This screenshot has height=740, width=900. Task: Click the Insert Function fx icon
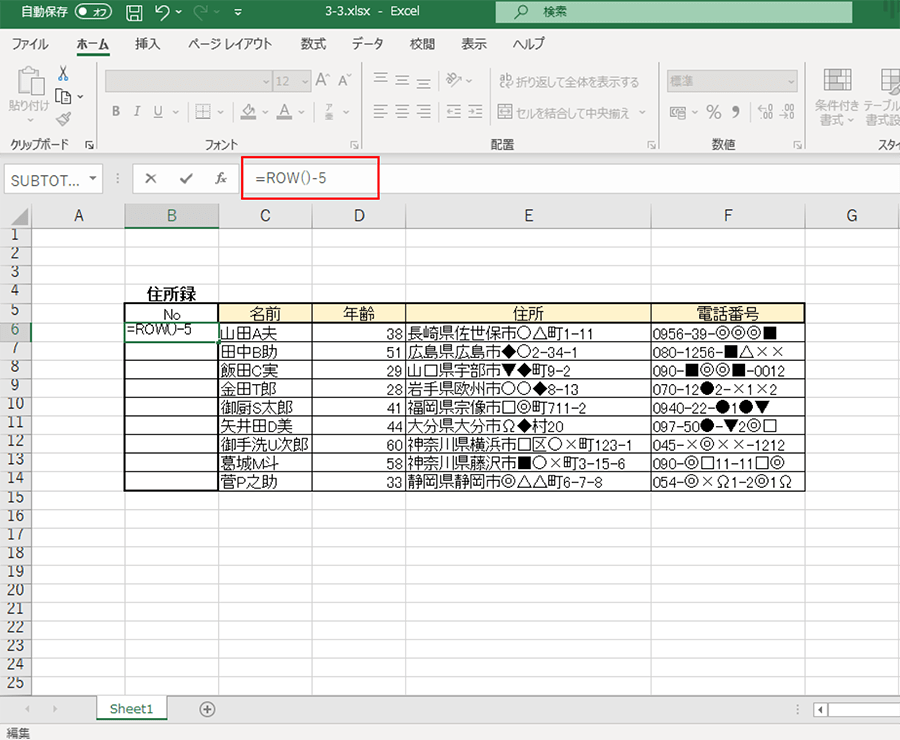pos(221,179)
